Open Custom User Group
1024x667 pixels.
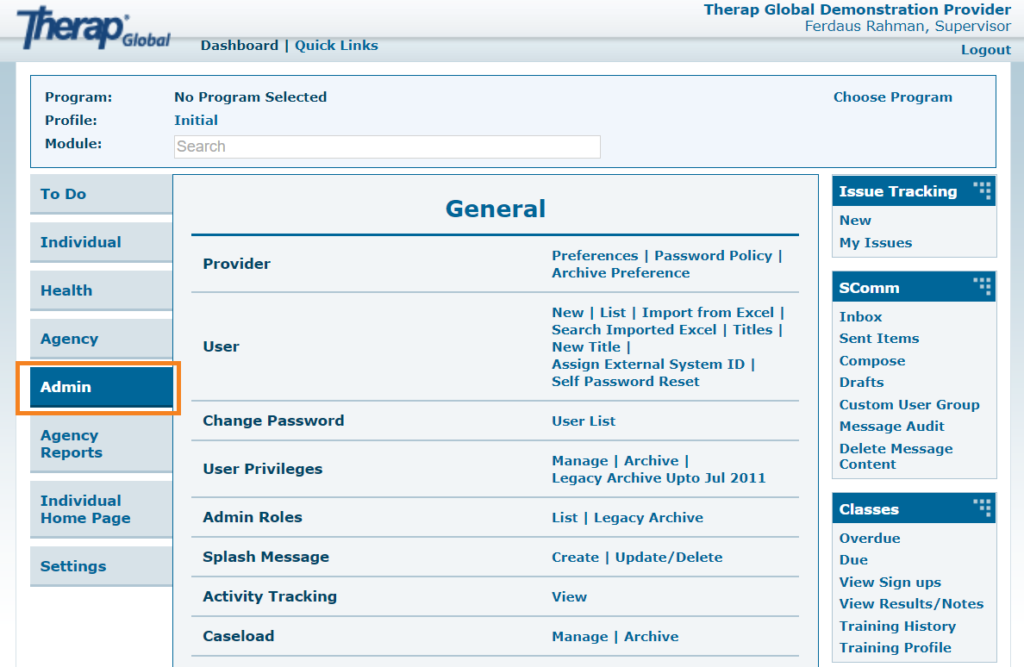tap(909, 405)
